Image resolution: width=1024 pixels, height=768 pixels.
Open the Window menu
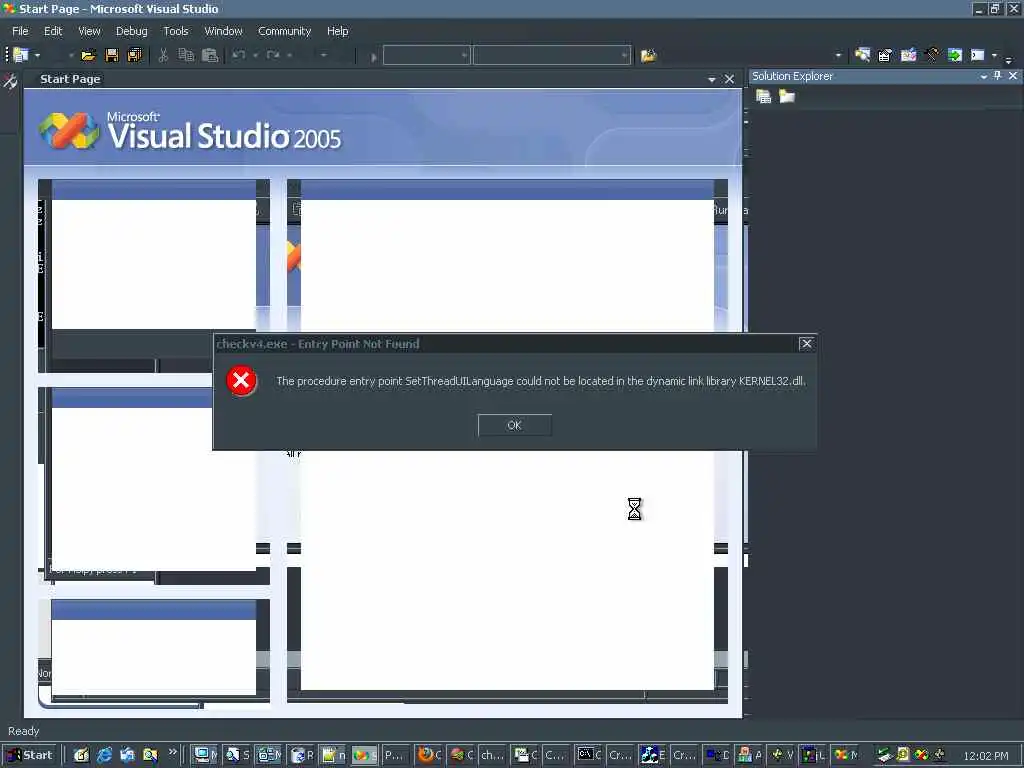[223, 31]
